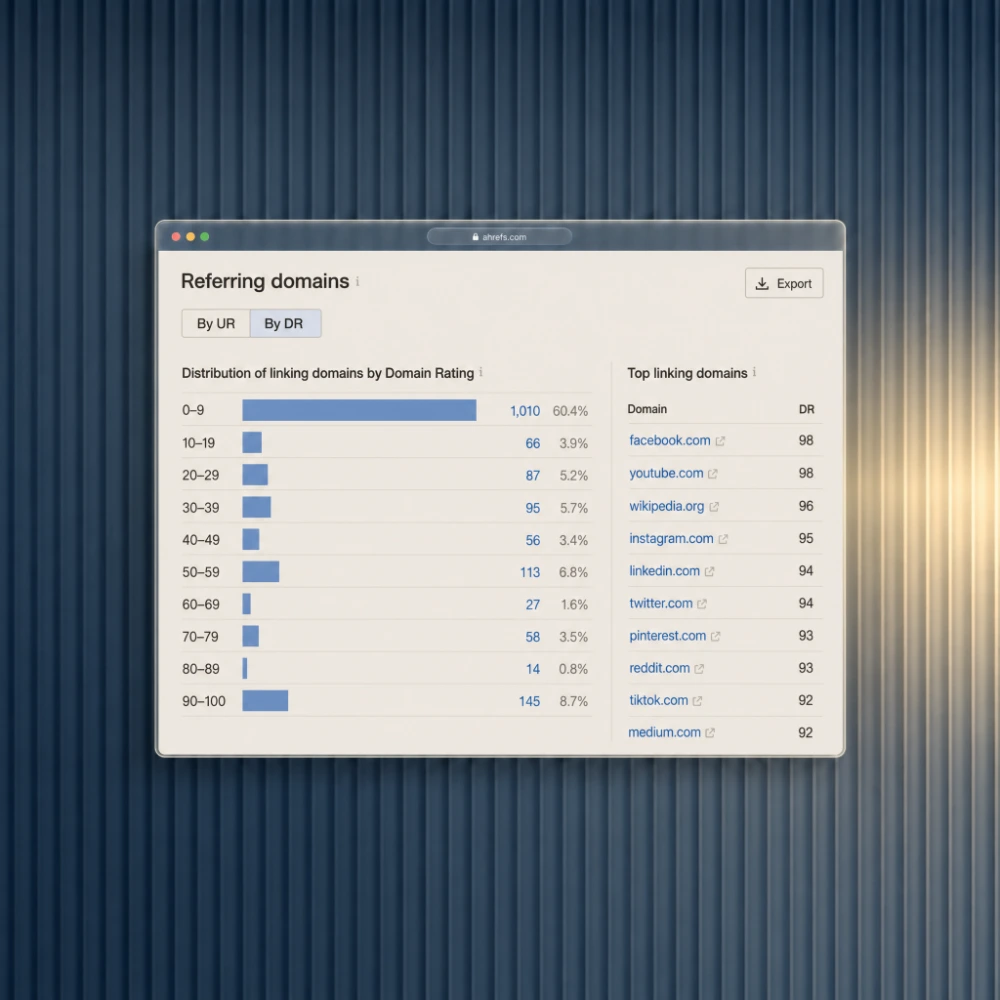Close the browser window with red button
Image resolution: width=1000 pixels, height=1000 pixels.
[x=176, y=237]
